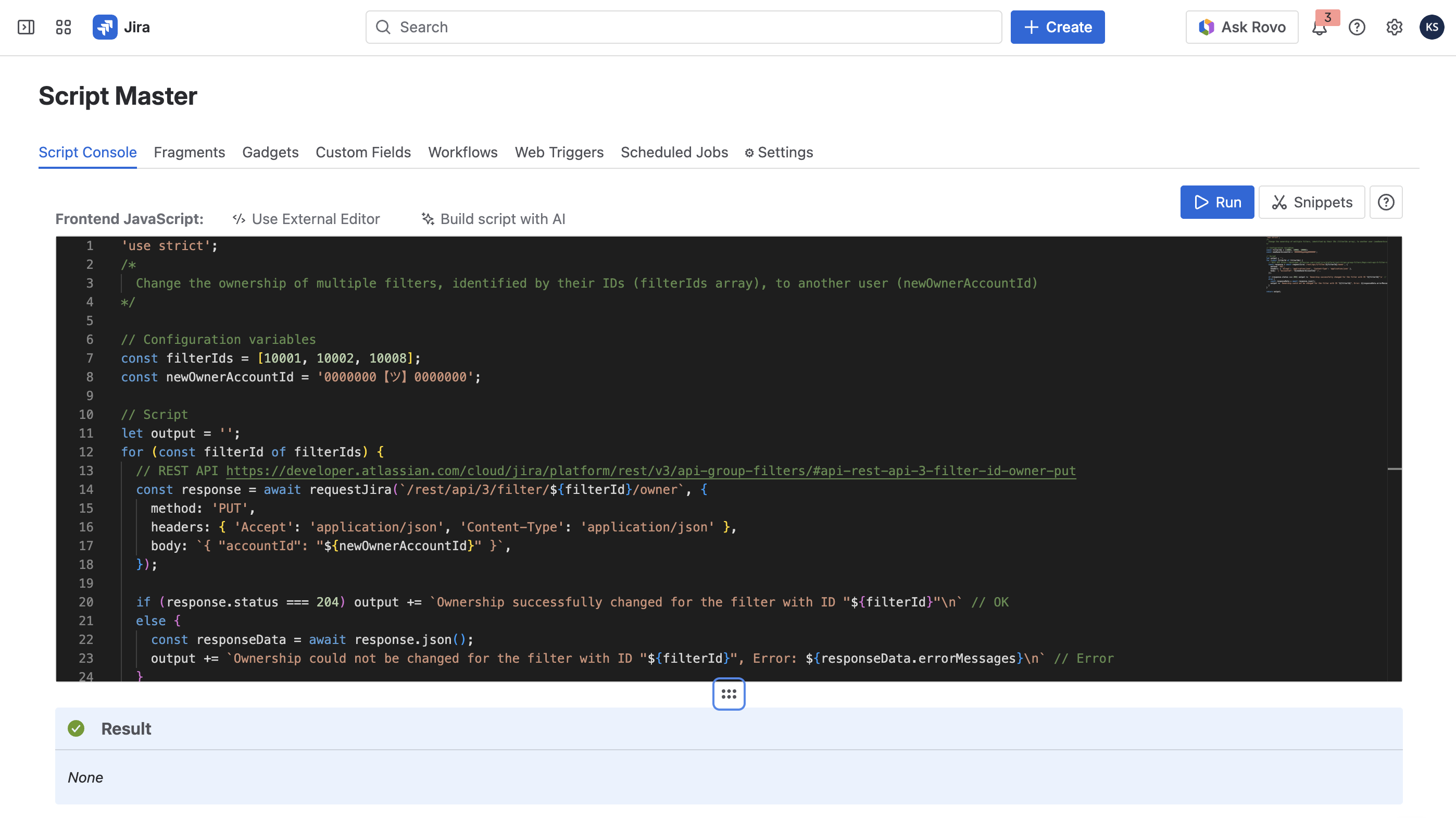Viewport: 1456px width, 818px height.
Task: Open KS profile avatar menu
Action: pyautogui.click(x=1432, y=27)
